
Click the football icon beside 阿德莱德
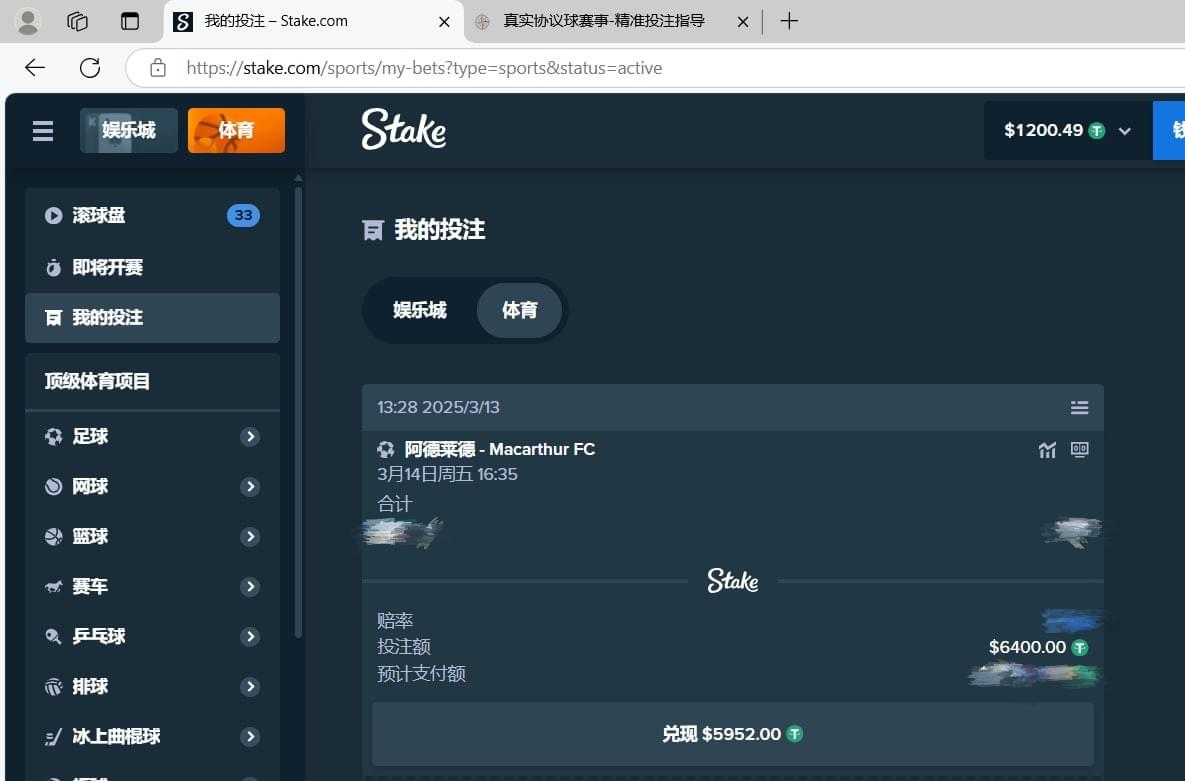point(385,450)
